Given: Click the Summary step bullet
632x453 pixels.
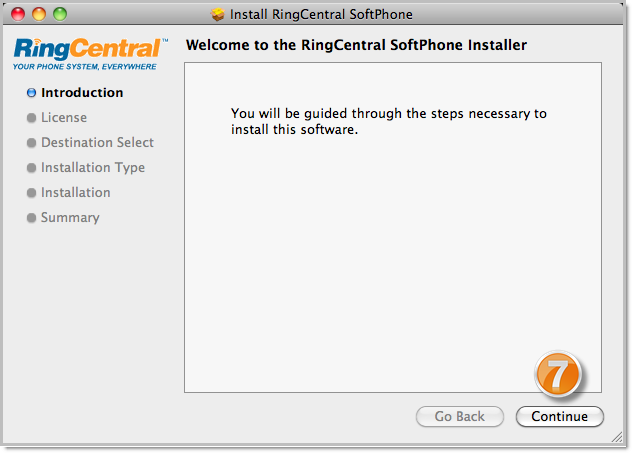Looking at the screenshot, I should pyautogui.click(x=31, y=218).
